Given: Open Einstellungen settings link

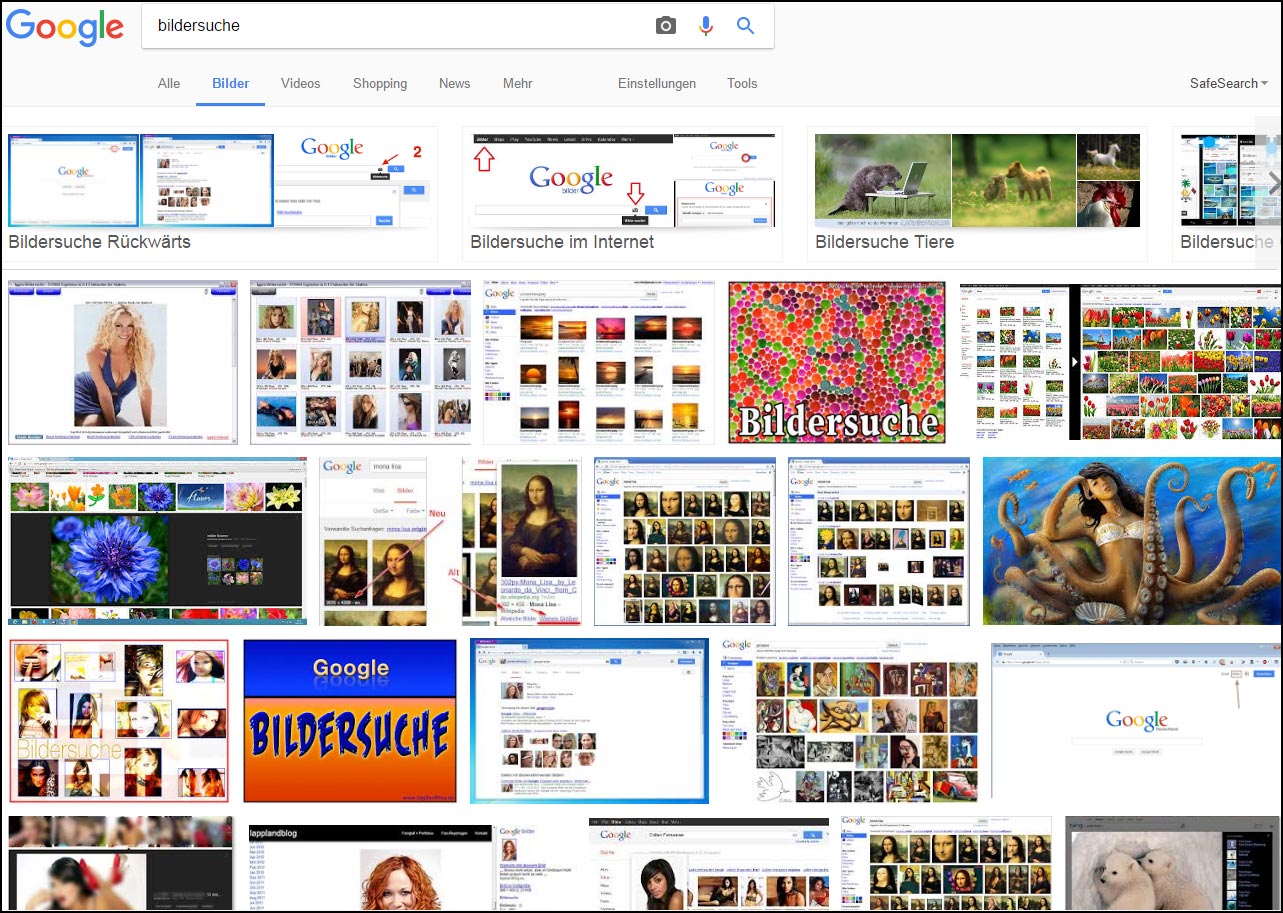Looking at the screenshot, I should click(x=657, y=84).
